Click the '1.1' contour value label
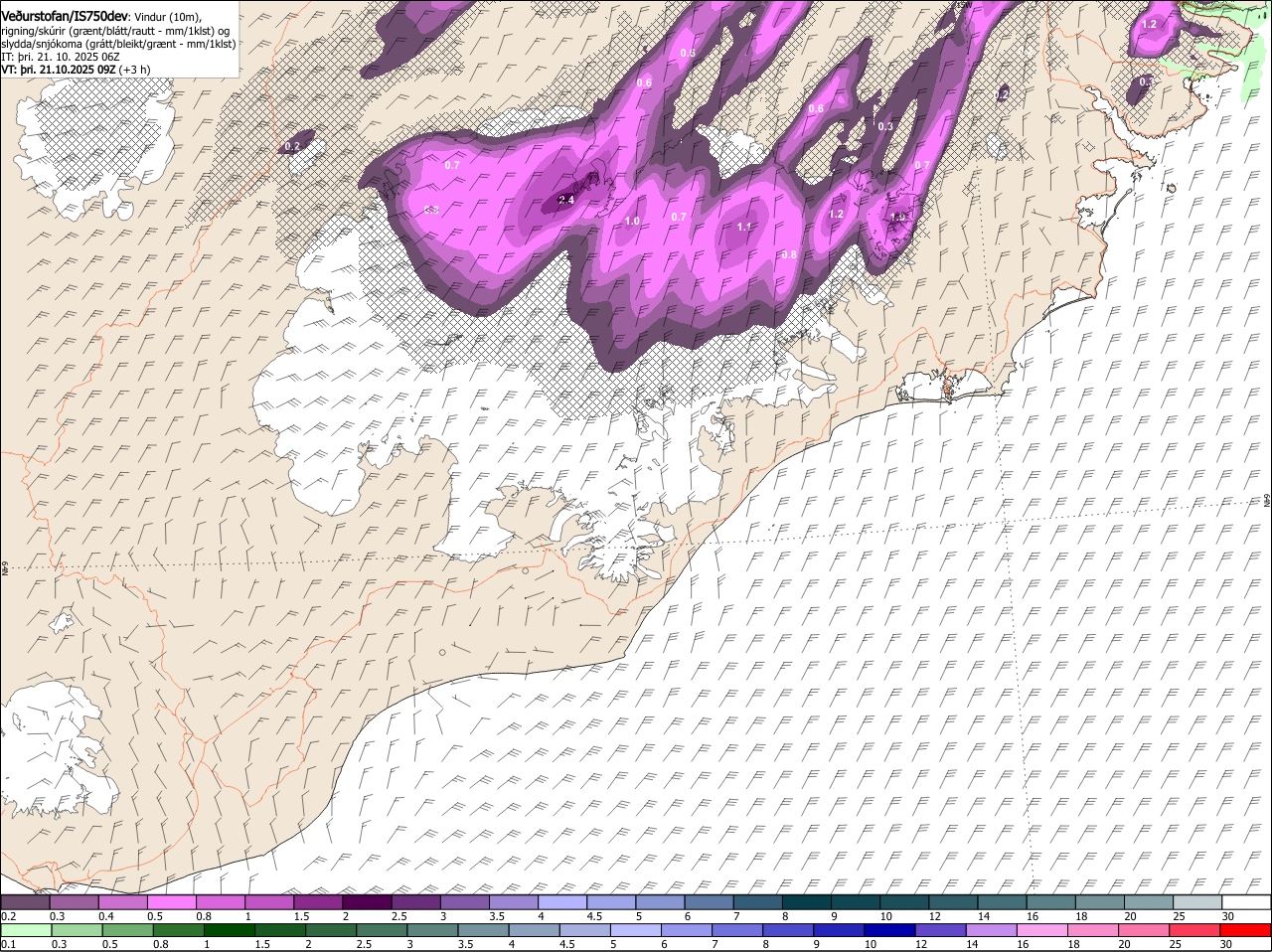1272x952 pixels. [x=745, y=227]
